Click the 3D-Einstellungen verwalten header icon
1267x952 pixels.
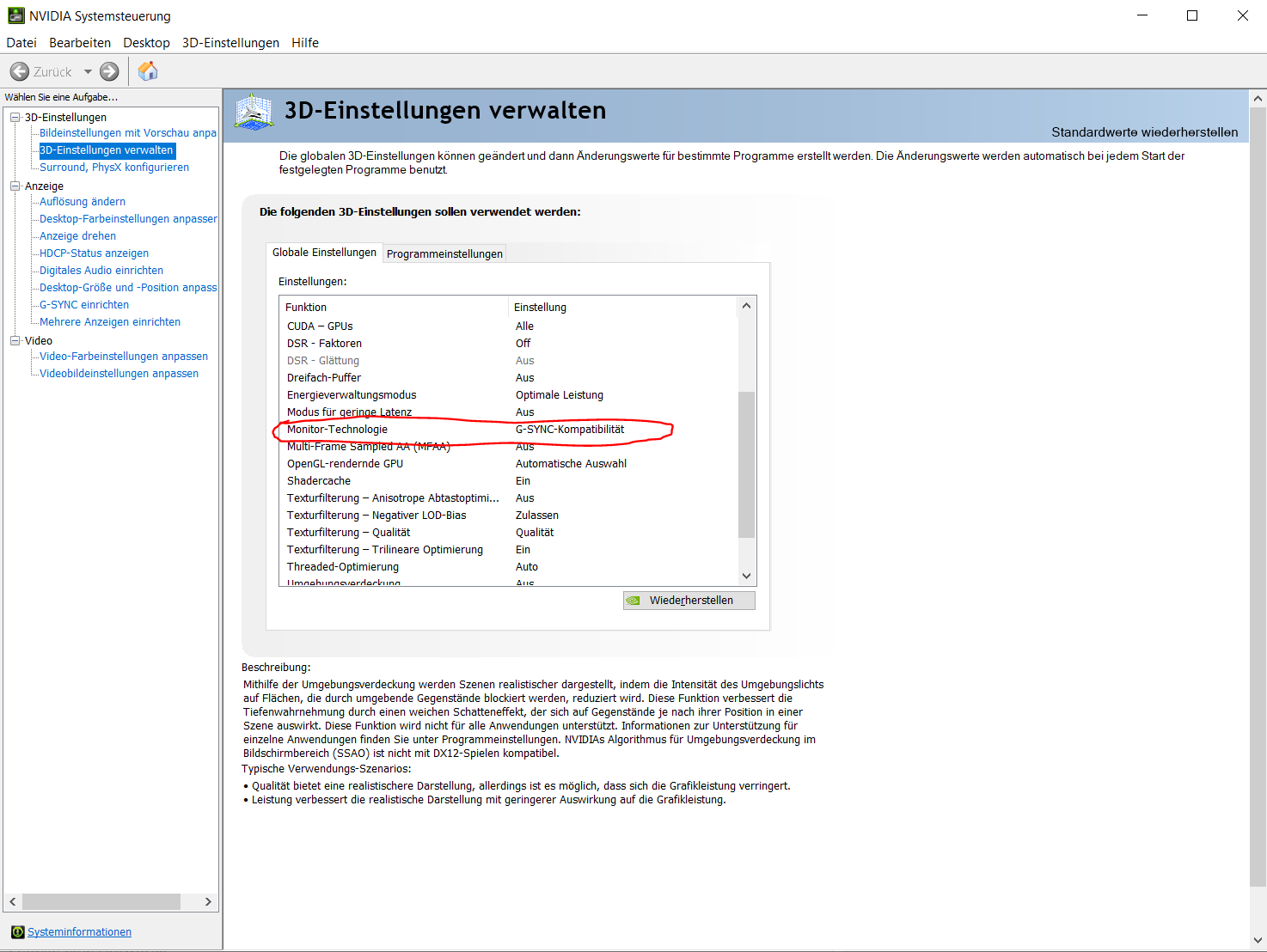tap(254, 112)
